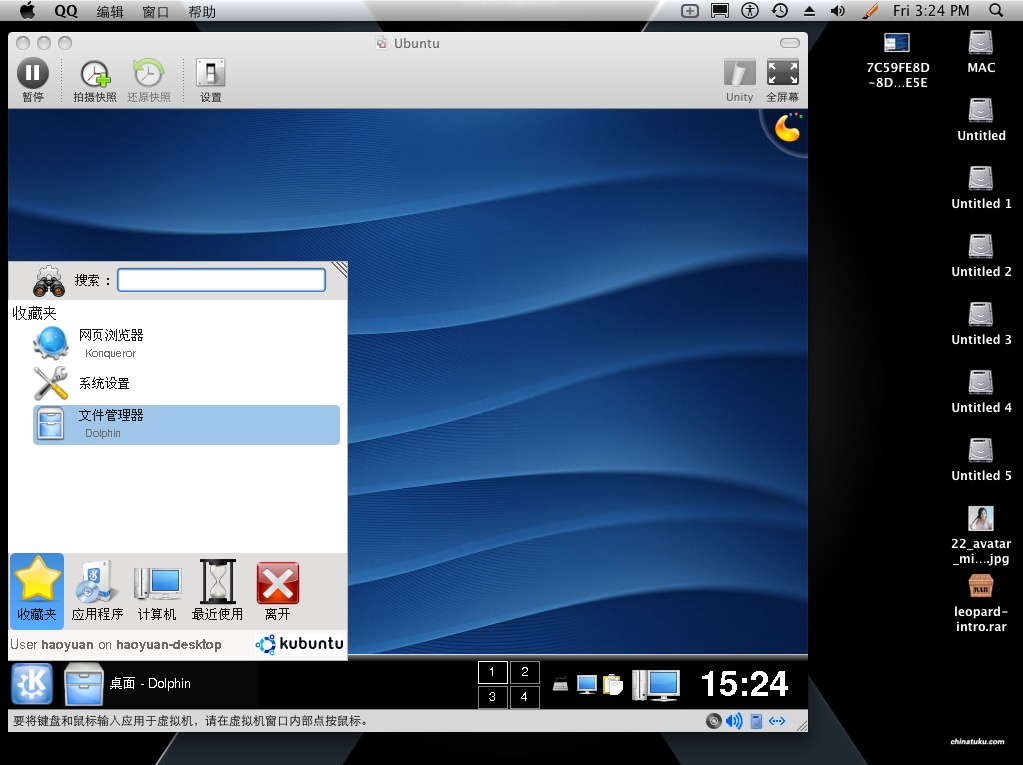Click the 15:24 panel clock
Screen dimensions: 1023x765
point(744,684)
